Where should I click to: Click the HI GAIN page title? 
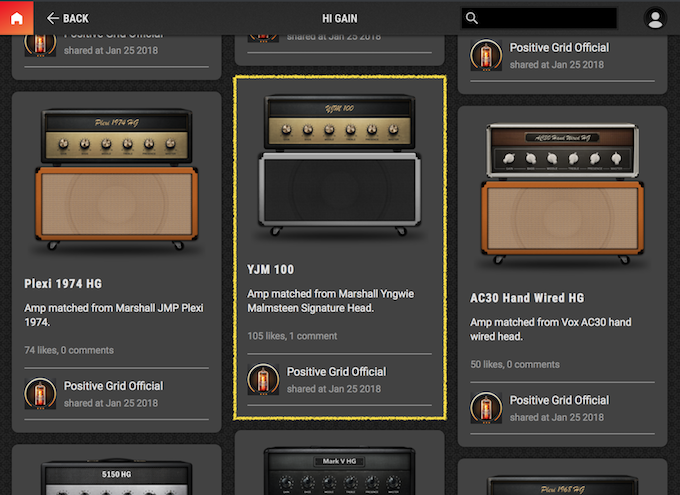[x=340, y=19]
